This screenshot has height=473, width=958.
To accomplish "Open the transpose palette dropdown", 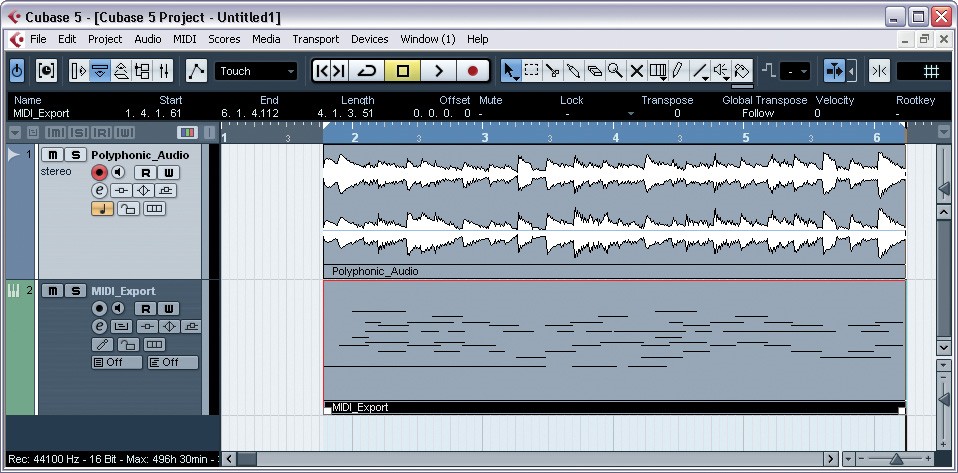I will (x=797, y=72).
